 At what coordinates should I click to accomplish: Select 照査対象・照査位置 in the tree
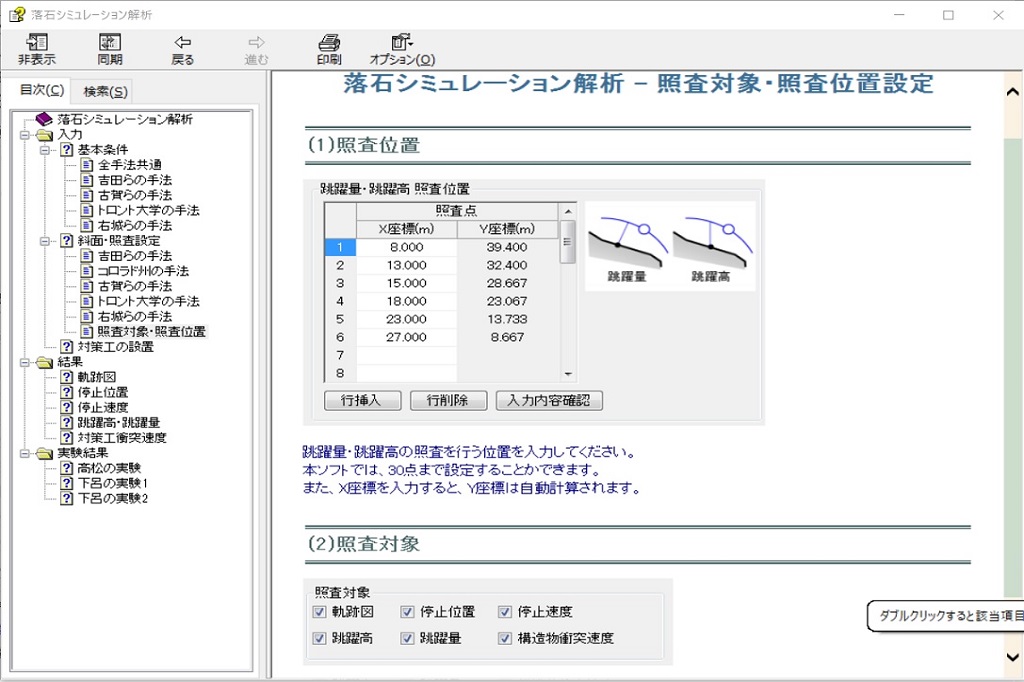point(152,331)
